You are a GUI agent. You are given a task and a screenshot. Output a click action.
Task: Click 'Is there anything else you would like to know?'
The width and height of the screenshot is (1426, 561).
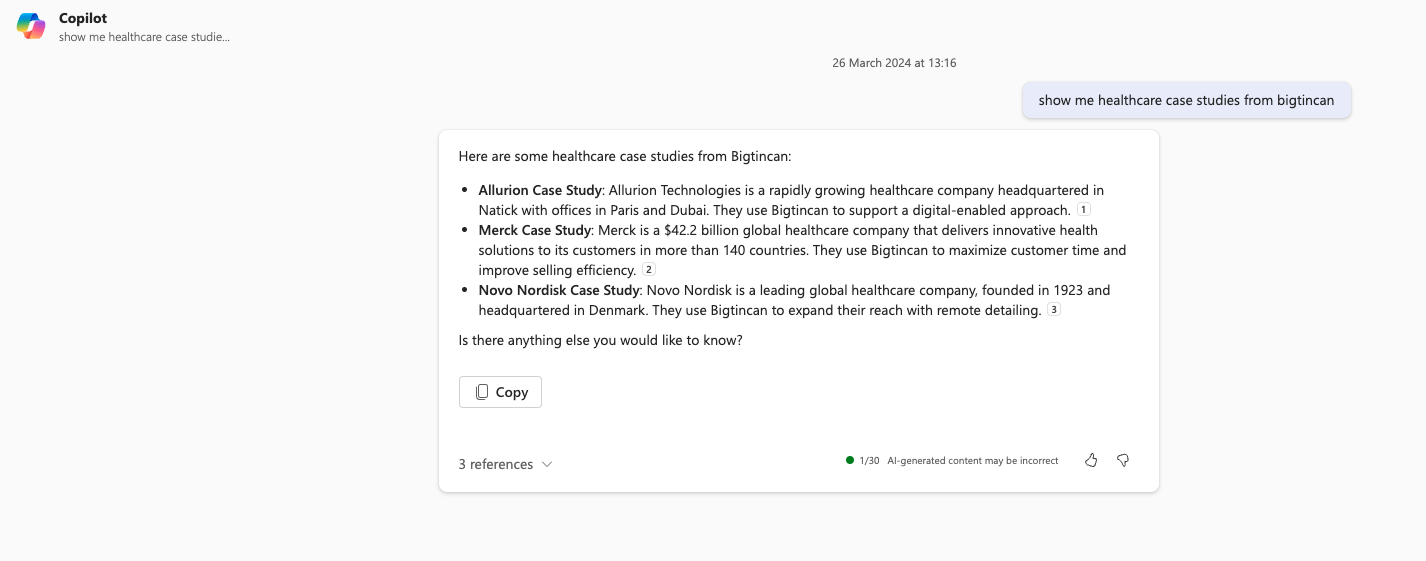pyautogui.click(x=601, y=340)
